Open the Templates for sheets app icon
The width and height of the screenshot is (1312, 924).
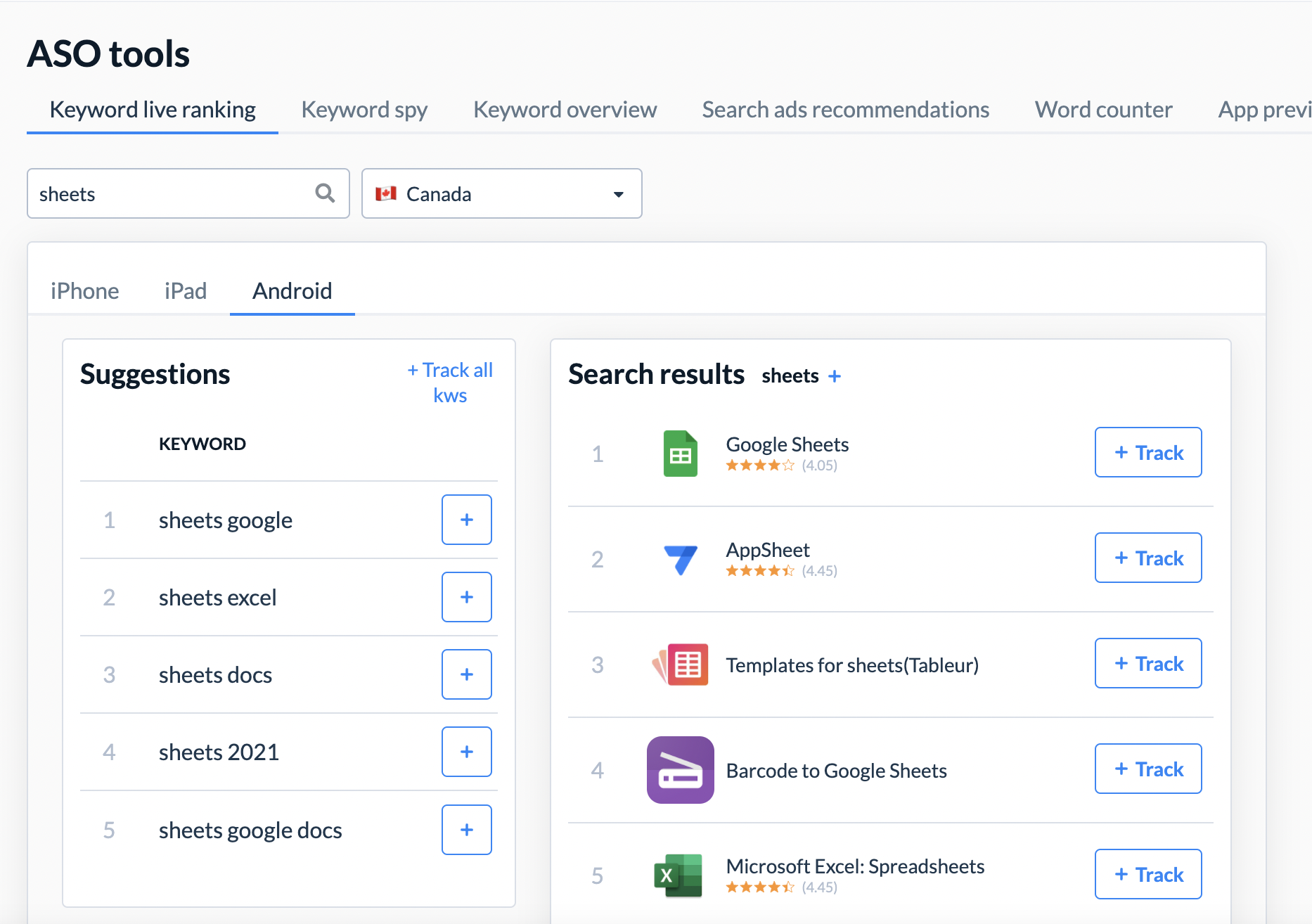pos(681,665)
